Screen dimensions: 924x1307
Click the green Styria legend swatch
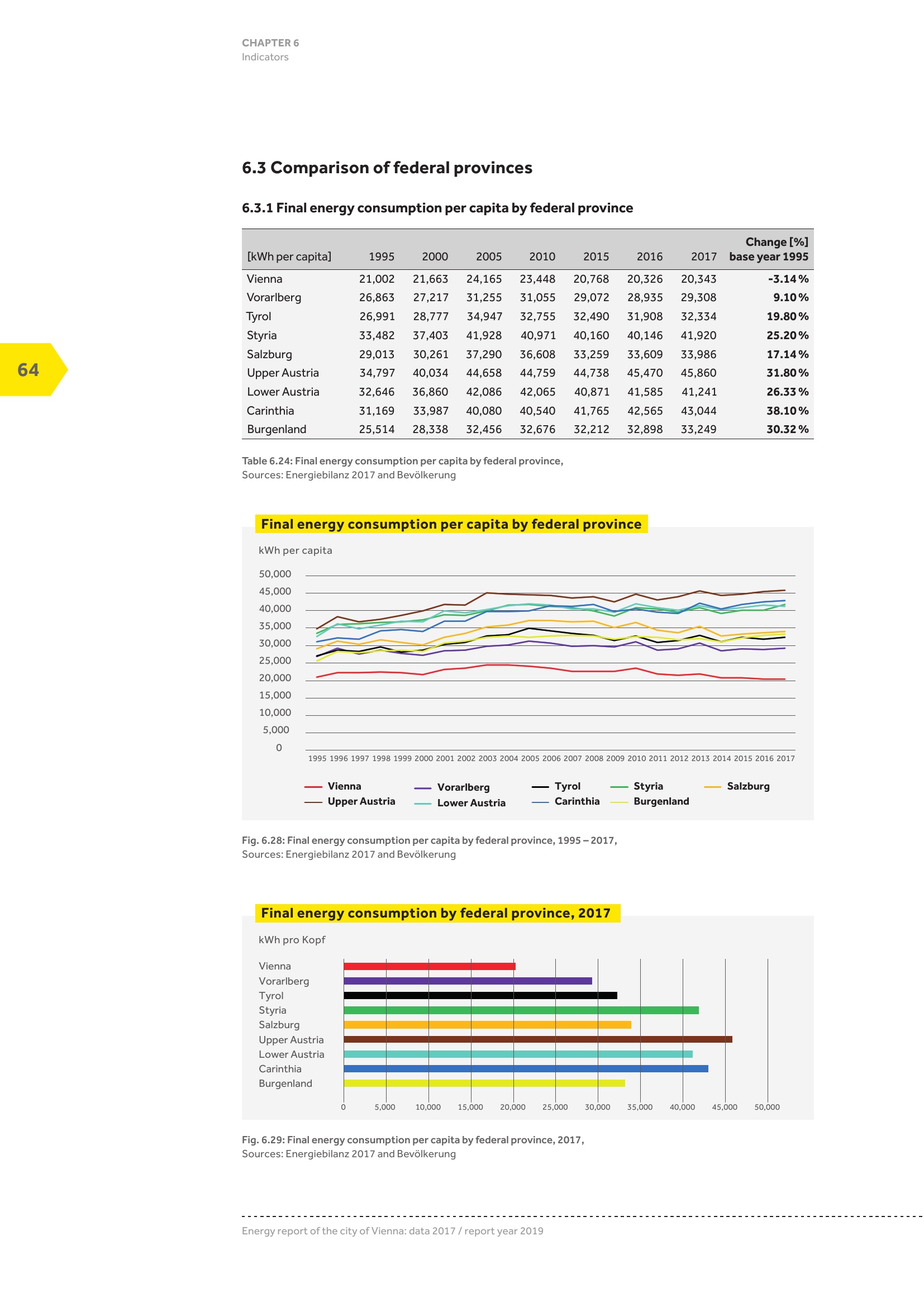(x=618, y=787)
